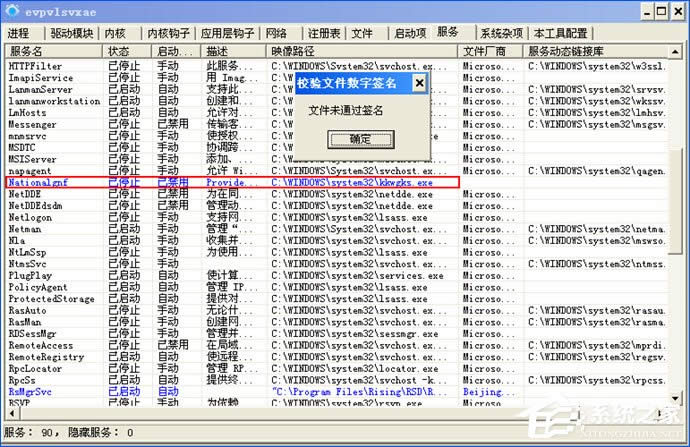Close the 校验文件数字签名 dialog with X
690x447 pixels.
(x=419, y=83)
